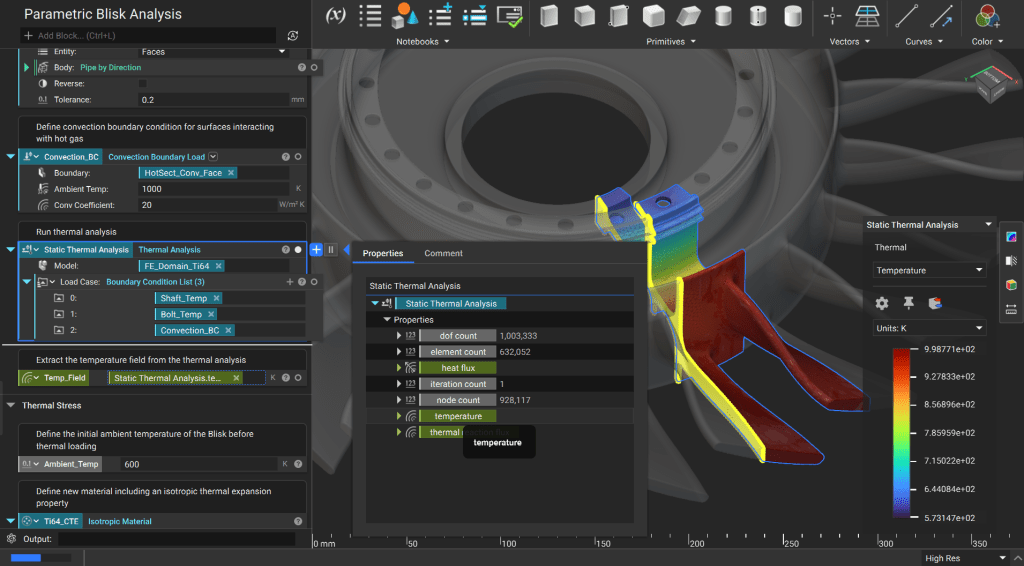Toggle the Reverse checkbox
Image resolution: width=1024 pixels, height=566 pixels.
pyautogui.click(x=143, y=83)
